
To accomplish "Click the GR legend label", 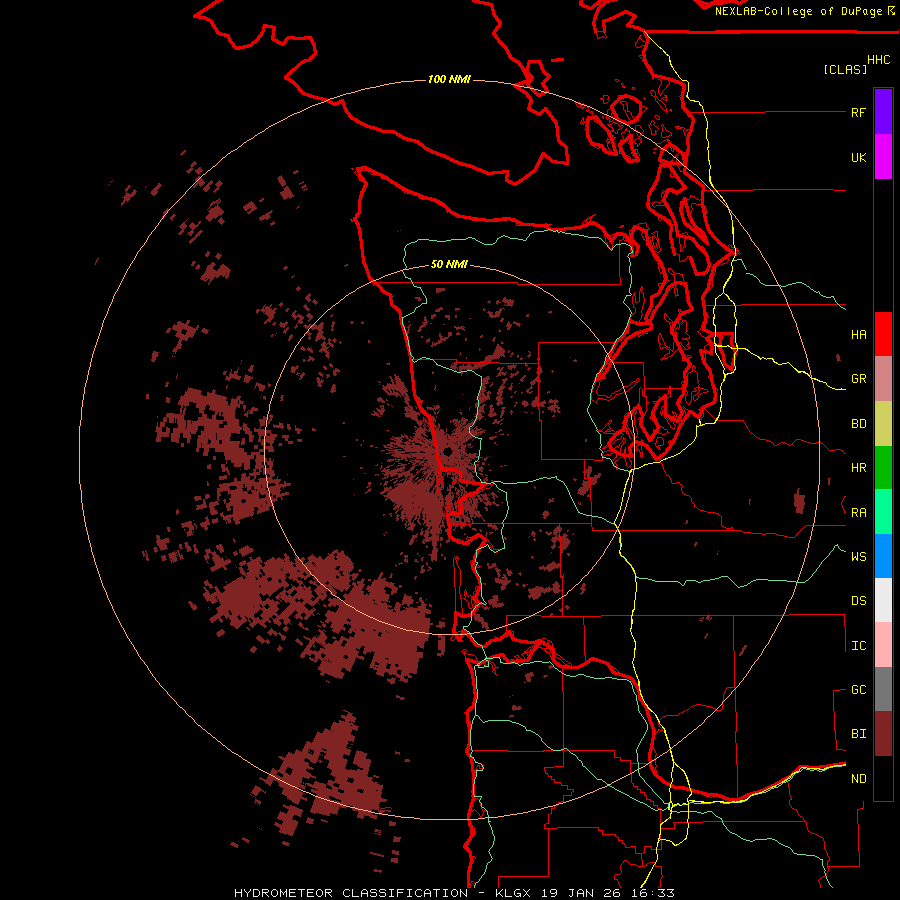I will click(858, 379).
